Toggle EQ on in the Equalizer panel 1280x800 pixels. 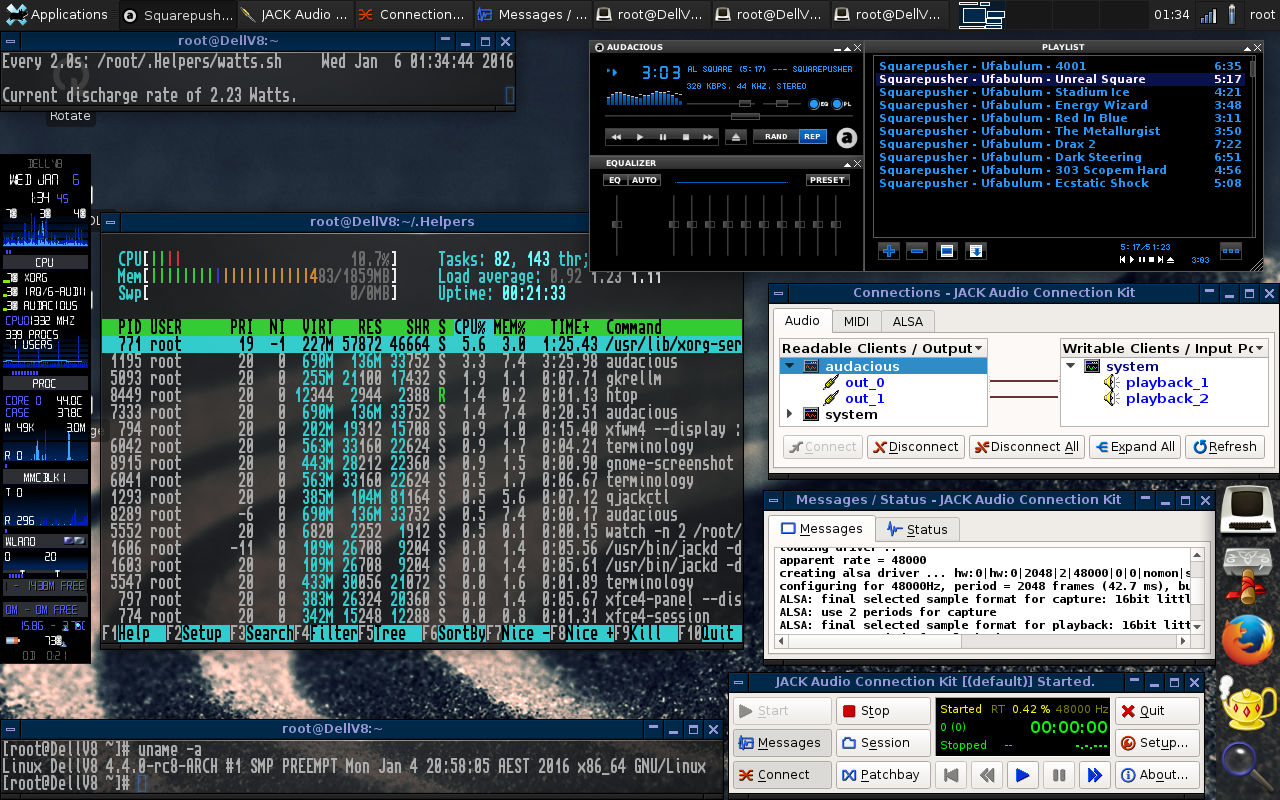click(615, 180)
